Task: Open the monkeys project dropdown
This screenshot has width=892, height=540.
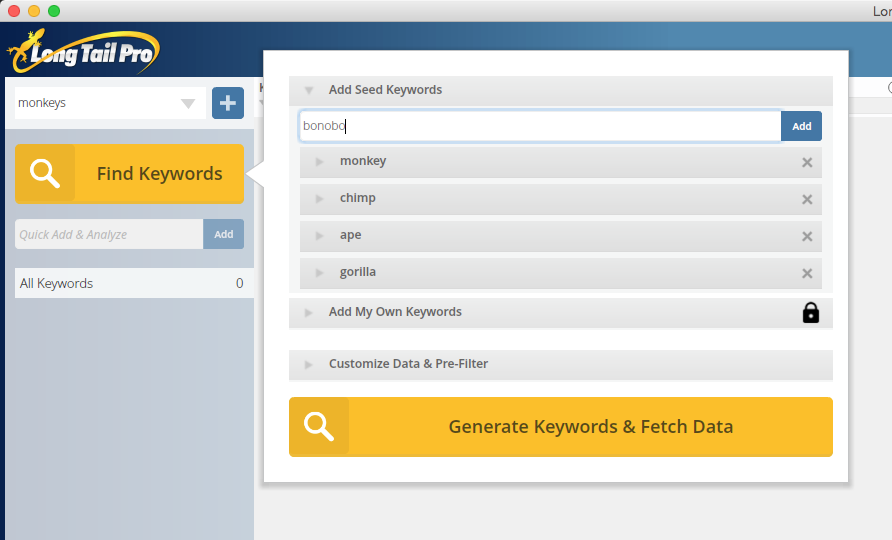Action: [188, 103]
